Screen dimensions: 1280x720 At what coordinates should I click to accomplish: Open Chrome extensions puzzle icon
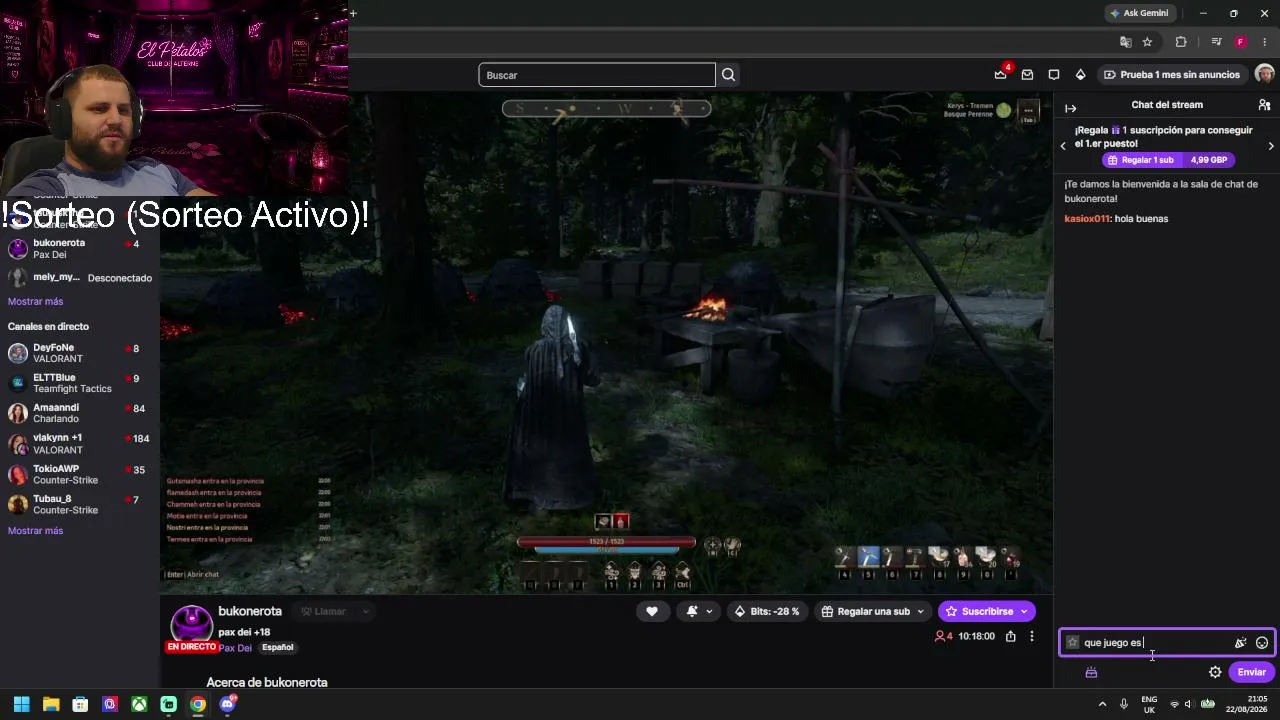(x=1181, y=42)
